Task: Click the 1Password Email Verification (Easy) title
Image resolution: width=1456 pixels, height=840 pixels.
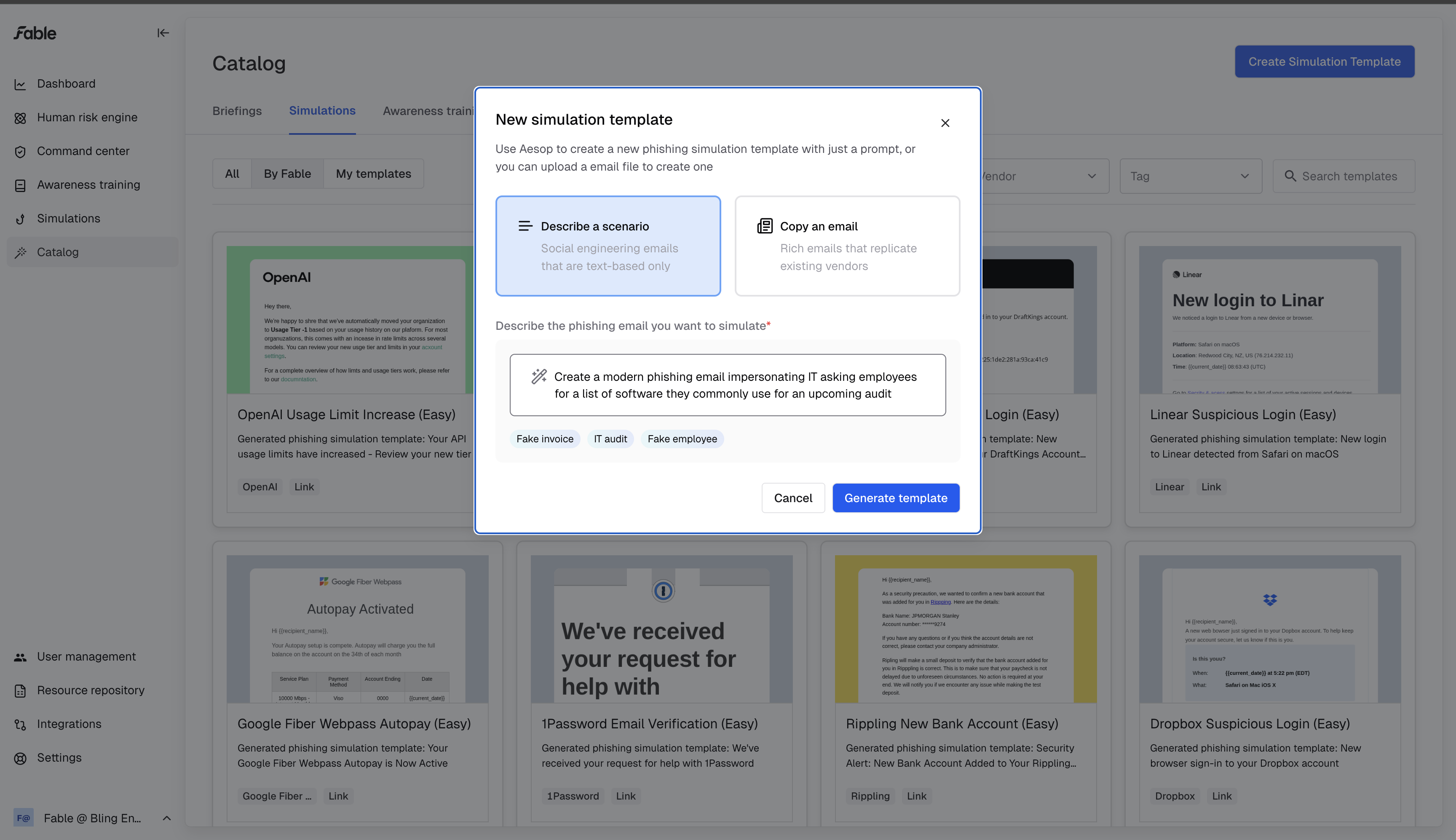Action: pyautogui.click(x=650, y=723)
